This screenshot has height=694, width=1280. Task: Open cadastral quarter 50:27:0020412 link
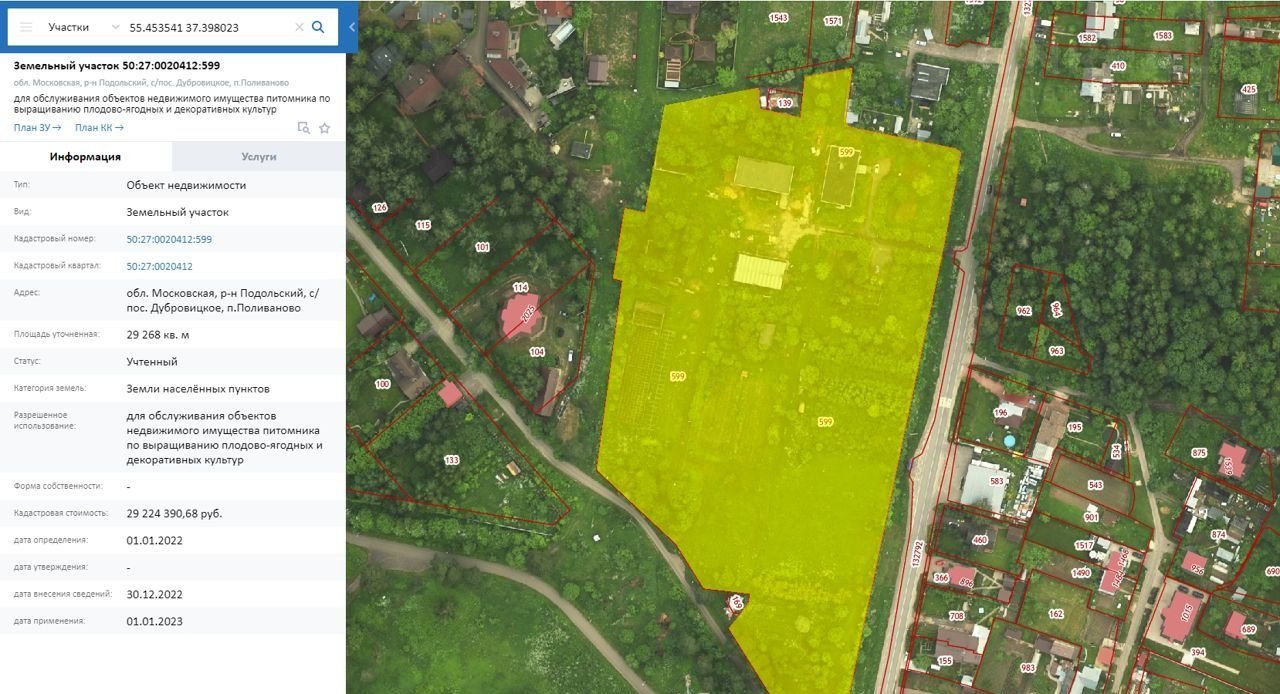[159, 266]
